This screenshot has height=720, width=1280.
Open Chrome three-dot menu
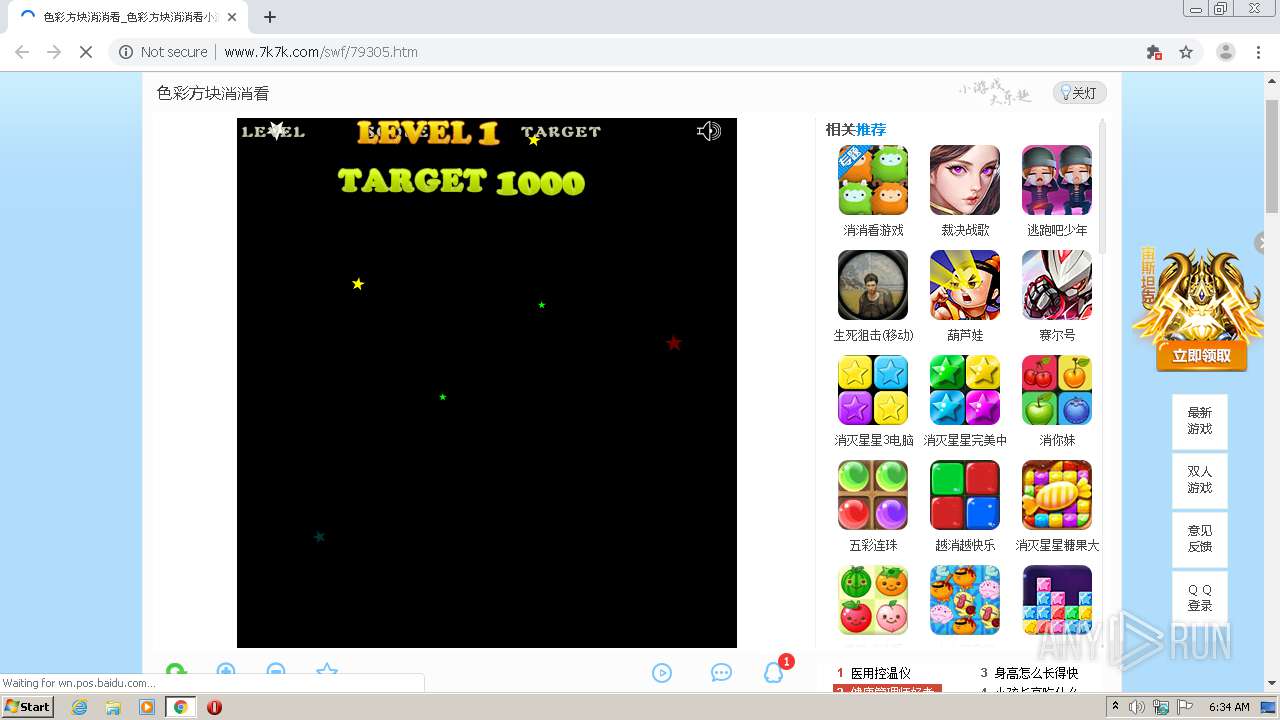[x=1258, y=52]
